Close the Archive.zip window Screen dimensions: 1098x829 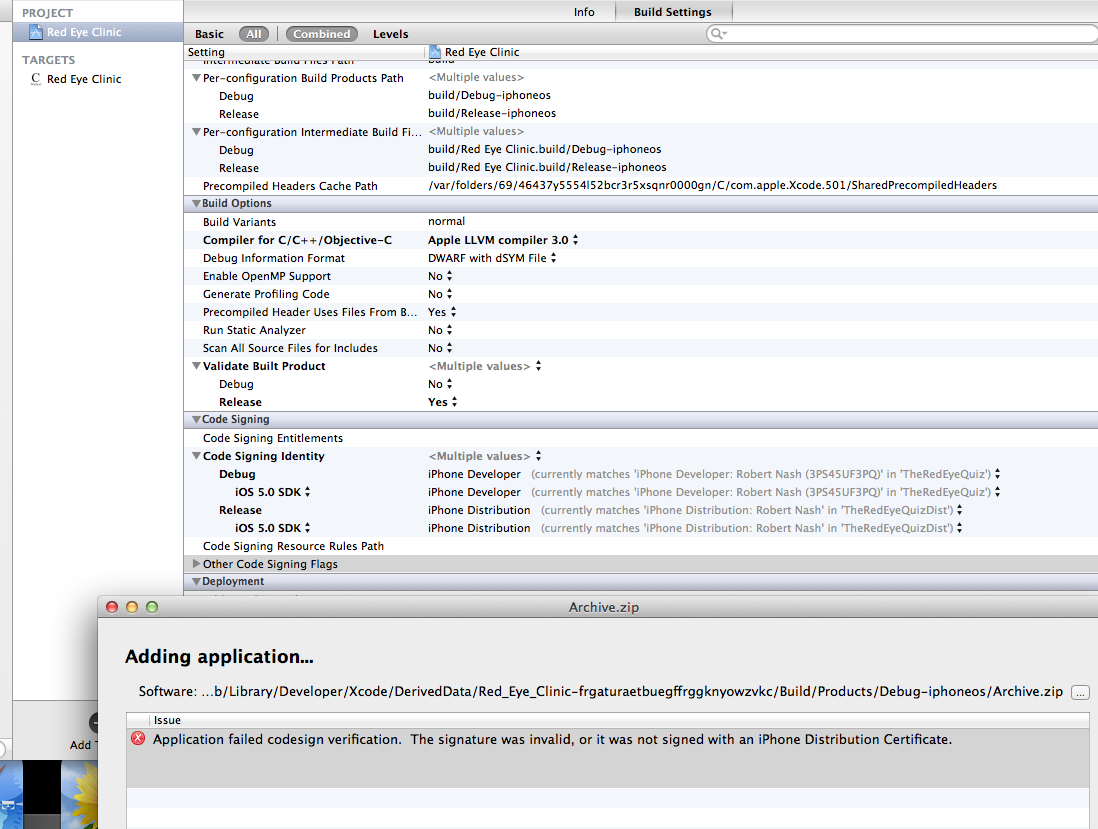point(112,607)
